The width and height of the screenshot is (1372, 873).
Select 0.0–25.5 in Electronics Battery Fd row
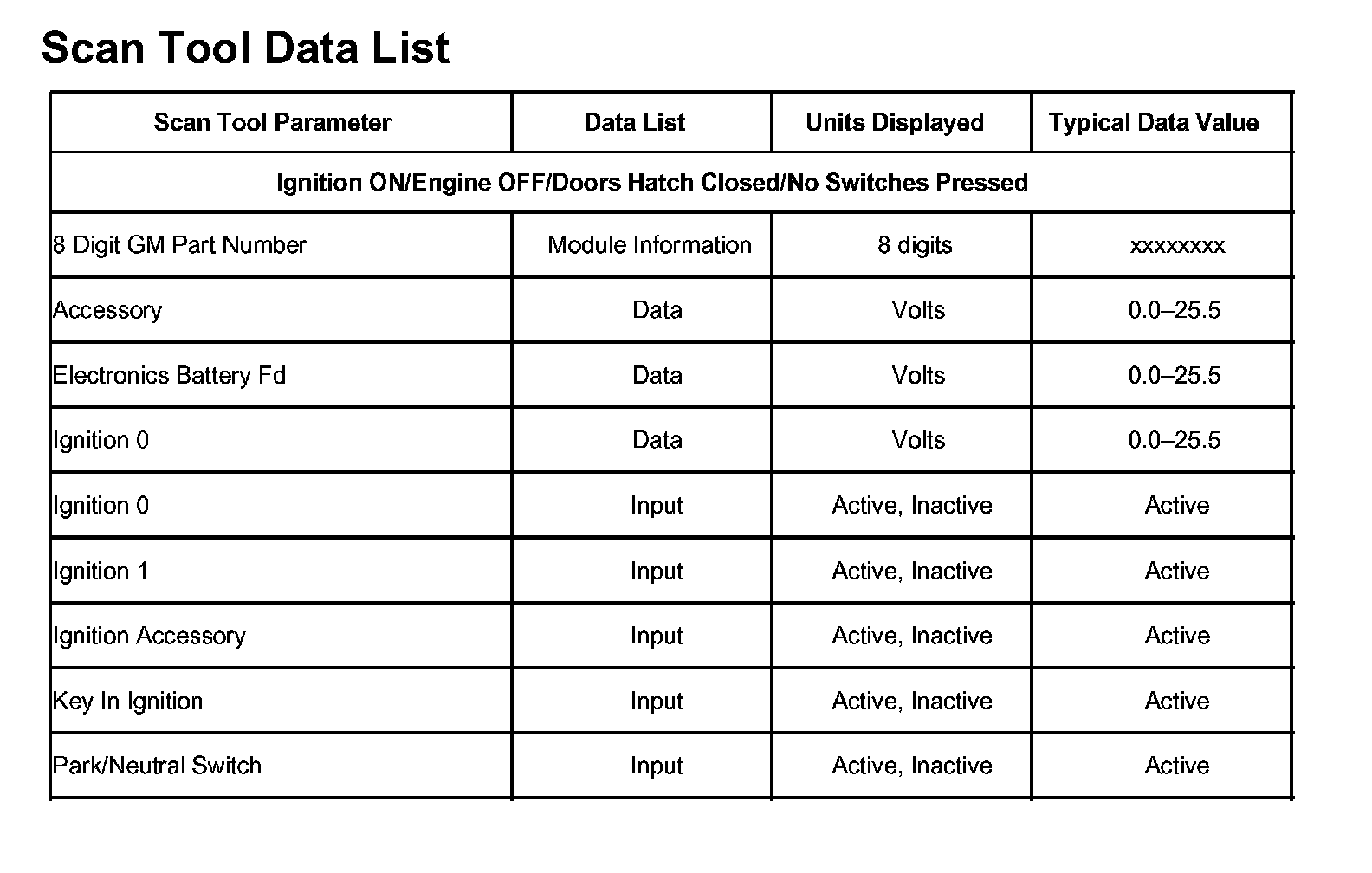pos(1174,375)
